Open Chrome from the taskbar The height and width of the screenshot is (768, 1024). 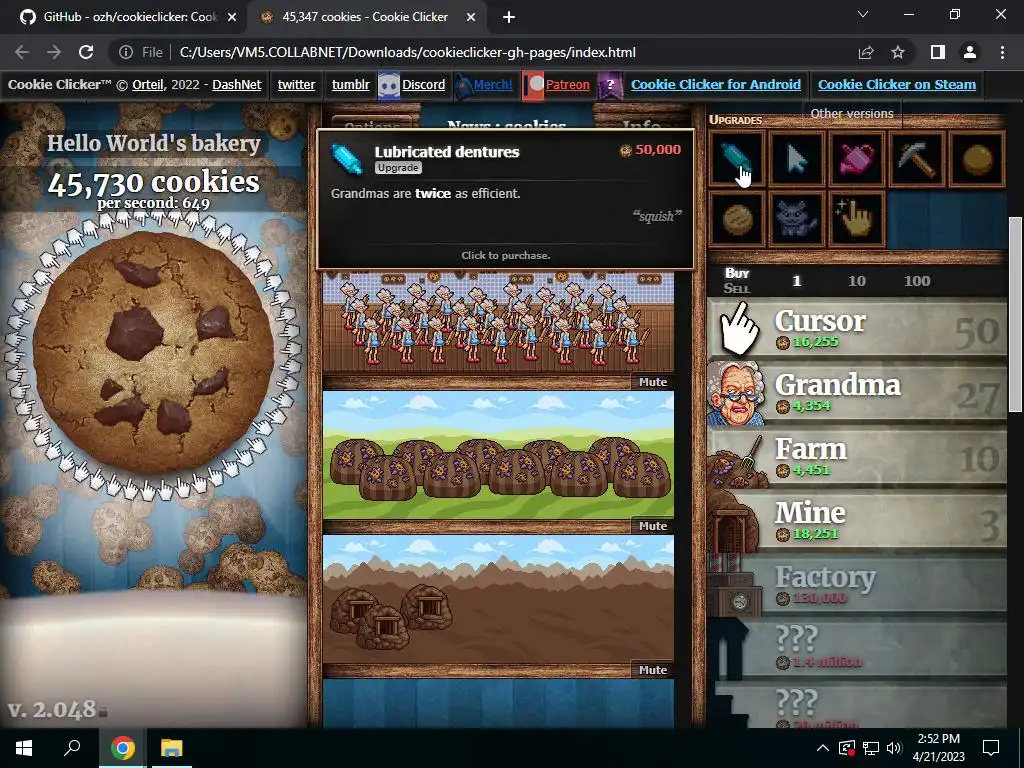click(x=122, y=748)
